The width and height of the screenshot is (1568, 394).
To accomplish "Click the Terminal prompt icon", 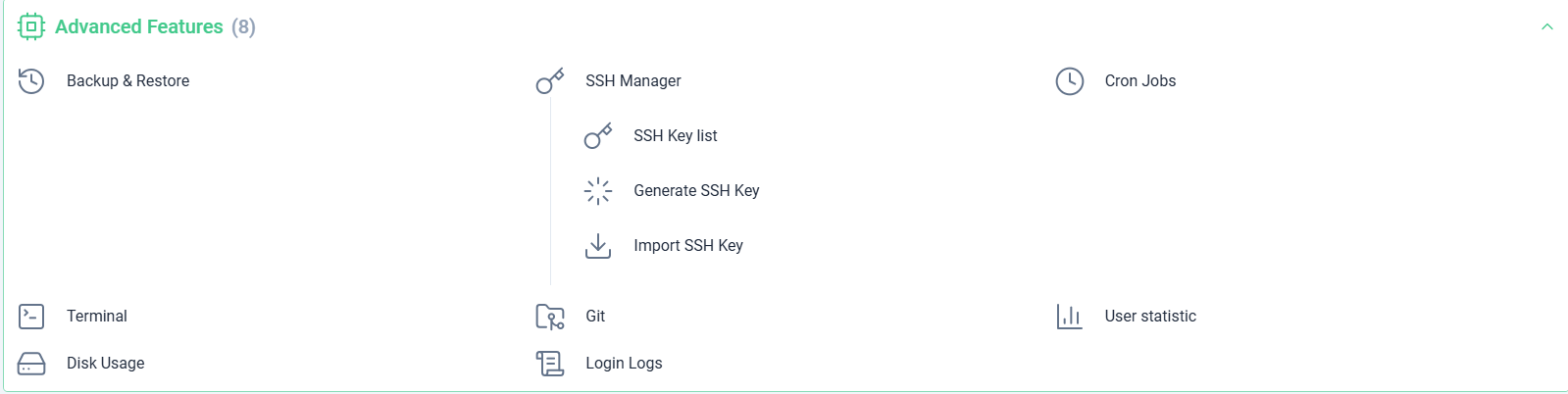I will click(31, 317).
